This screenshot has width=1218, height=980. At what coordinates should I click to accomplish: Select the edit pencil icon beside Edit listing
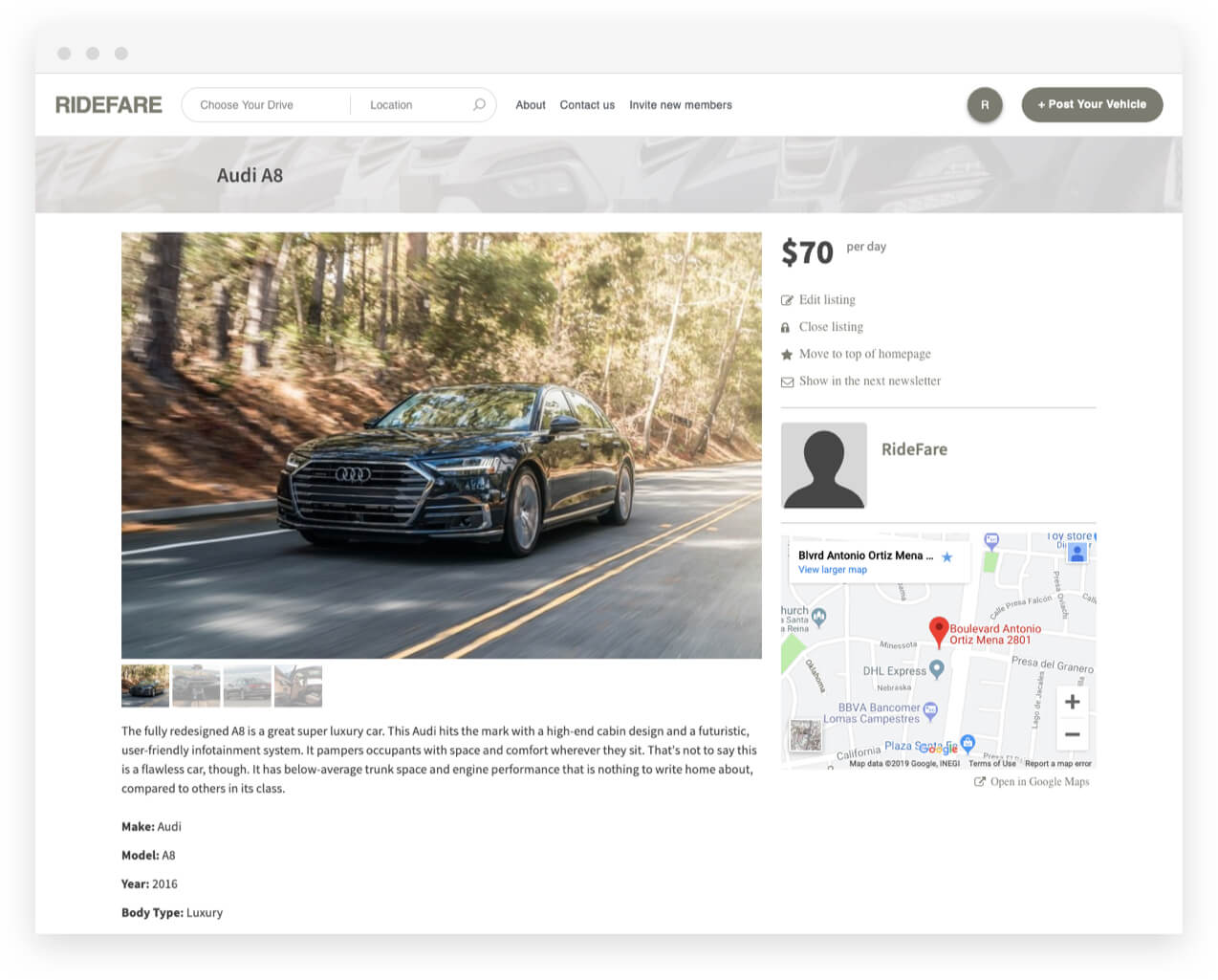click(786, 299)
